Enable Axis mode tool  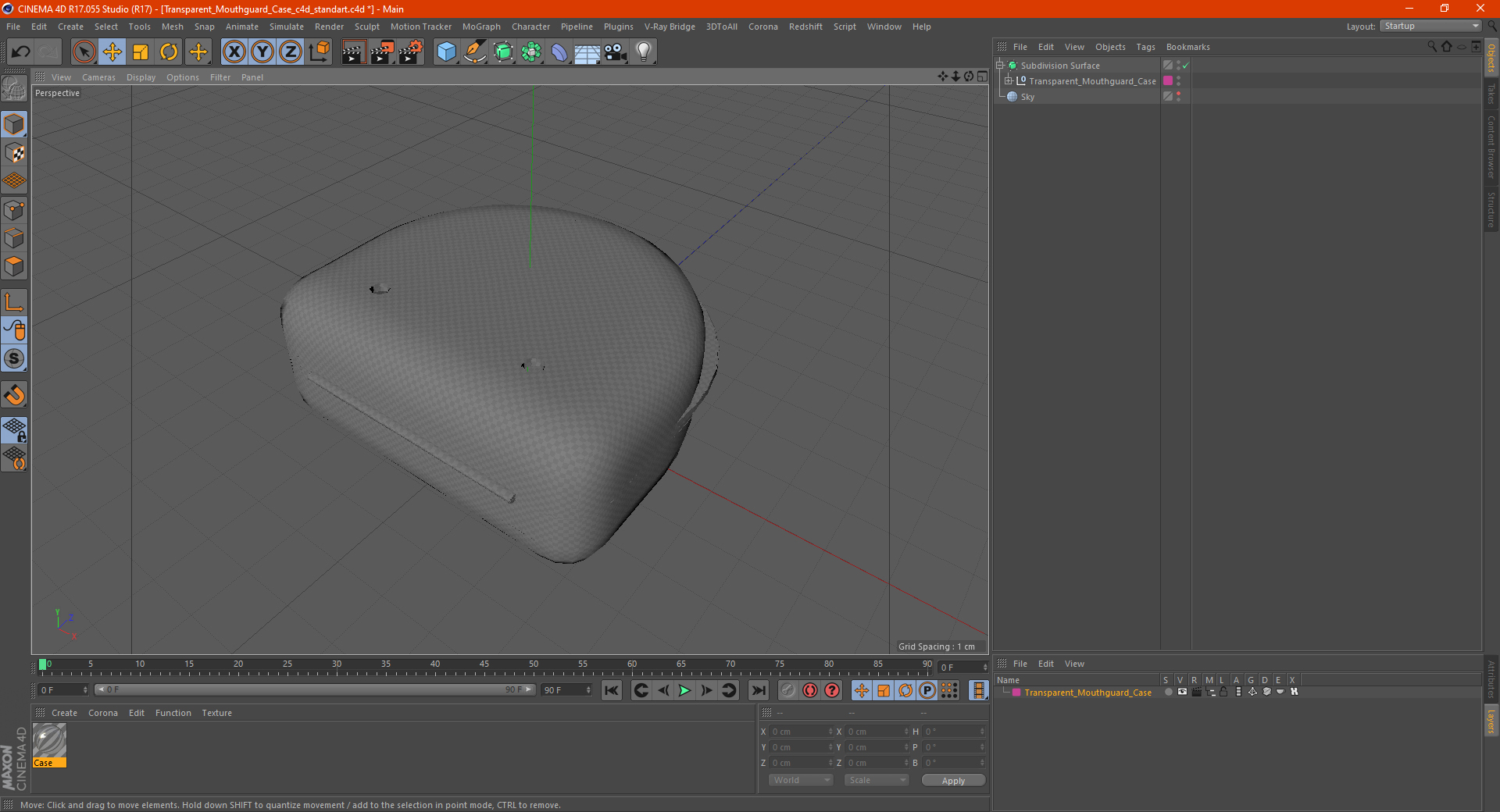(x=14, y=302)
